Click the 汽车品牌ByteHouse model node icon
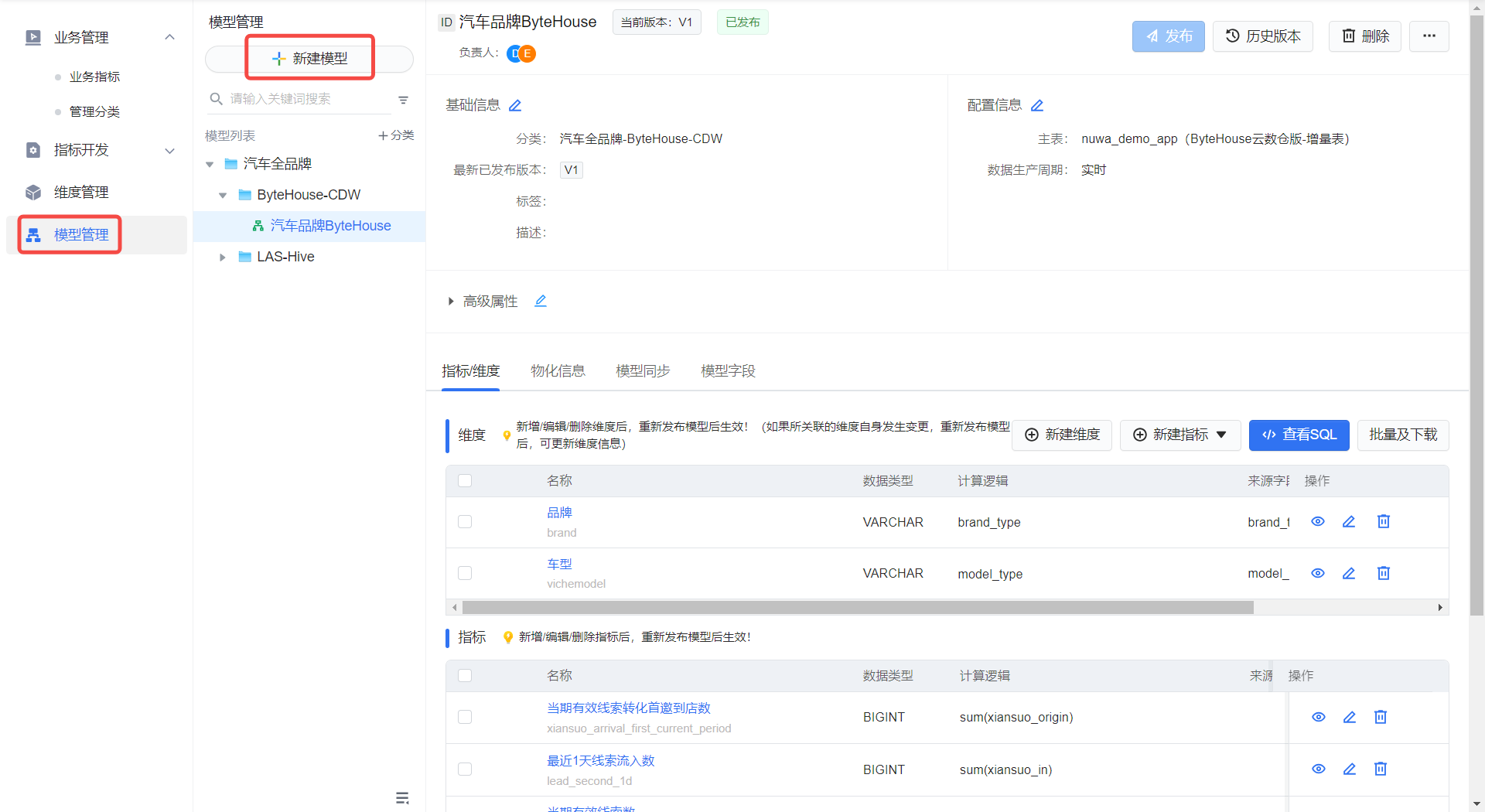 point(258,226)
